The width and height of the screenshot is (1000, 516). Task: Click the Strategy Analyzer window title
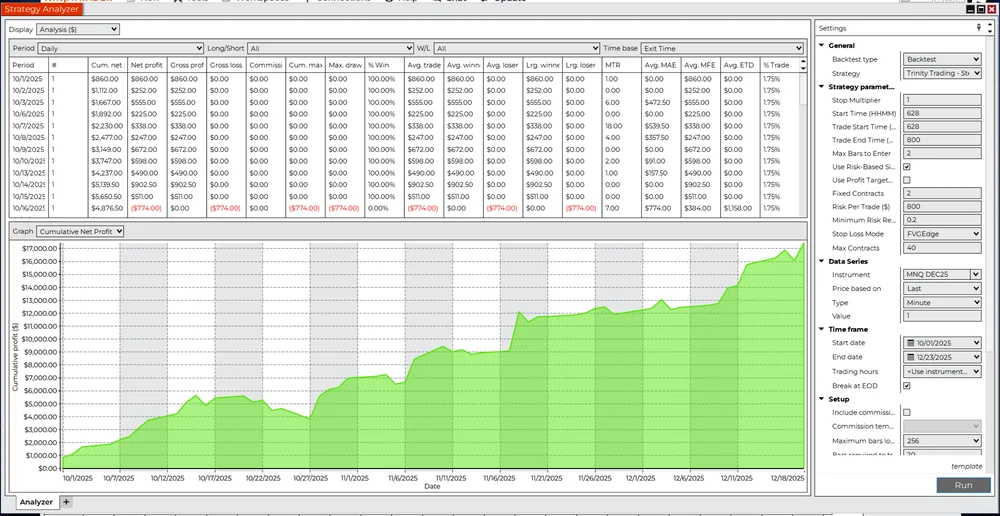[40, 10]
